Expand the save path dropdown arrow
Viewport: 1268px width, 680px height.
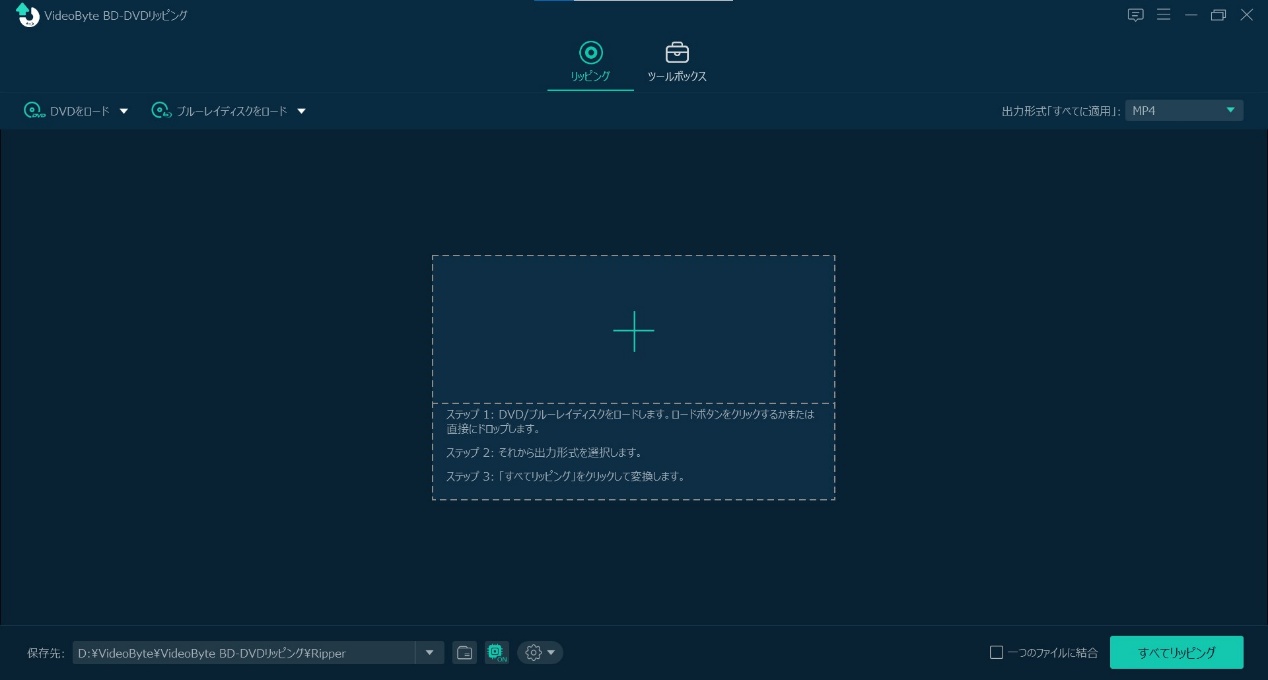pos(429,653)
